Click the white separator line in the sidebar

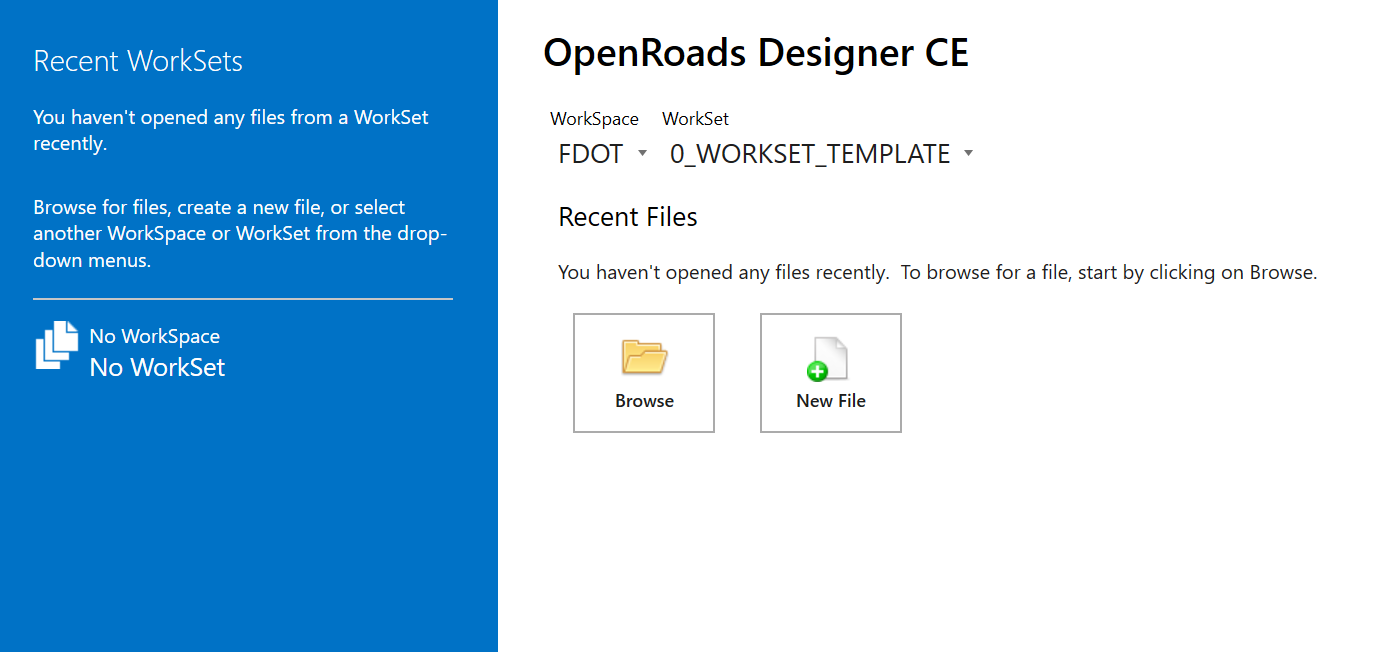243,299
